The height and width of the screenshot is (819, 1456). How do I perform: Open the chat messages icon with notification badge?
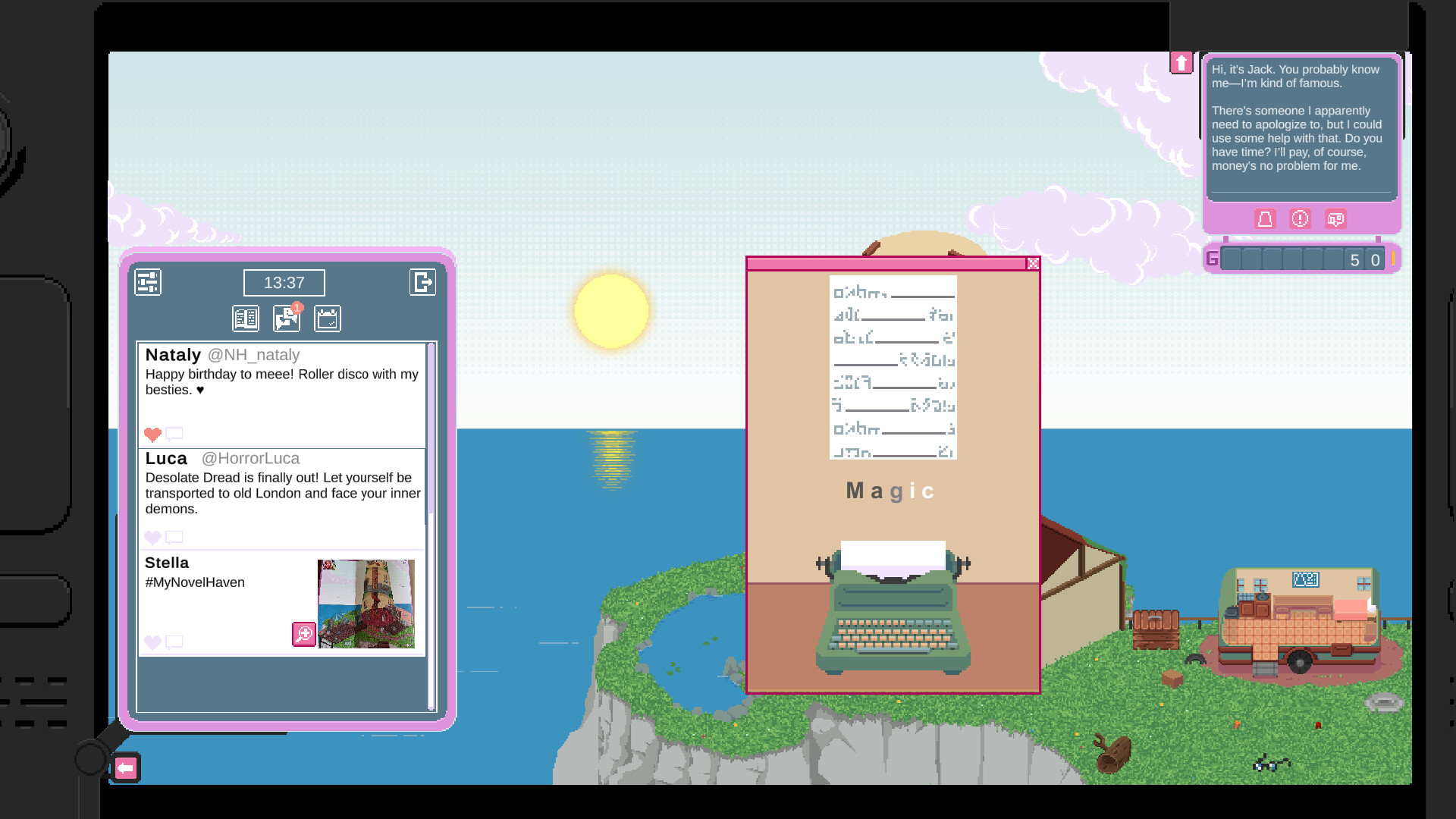pyautogui.click(x=286, y=318)
